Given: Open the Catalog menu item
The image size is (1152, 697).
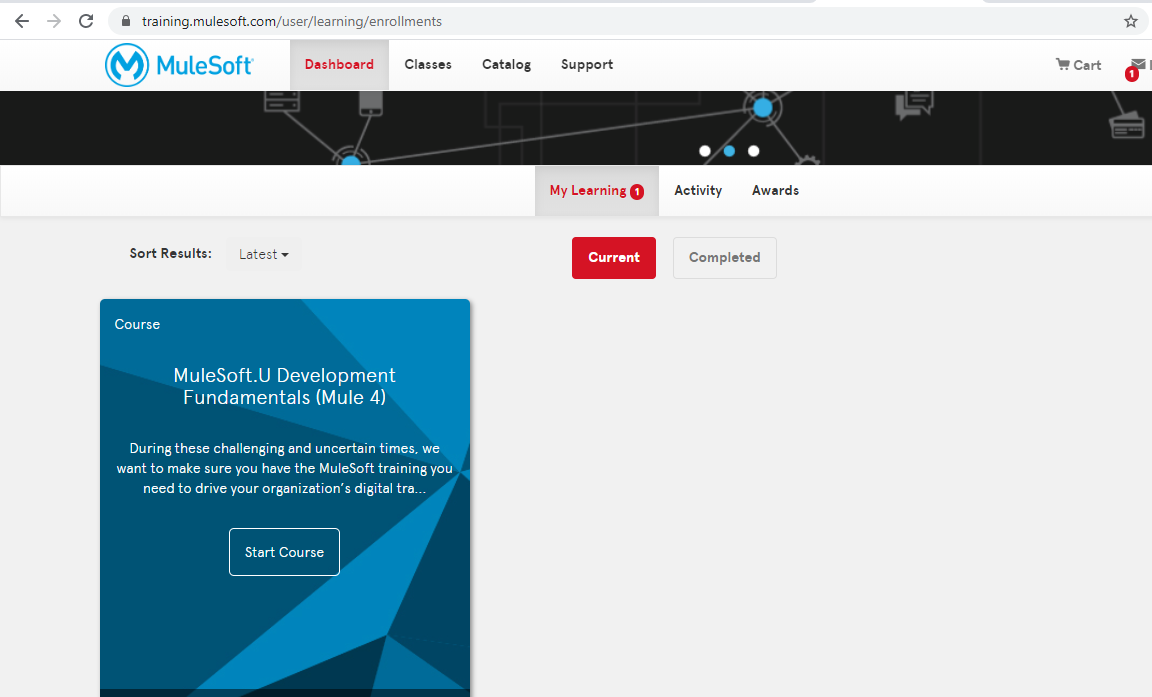Looking at the screenshot, I should tap(506, 65).
